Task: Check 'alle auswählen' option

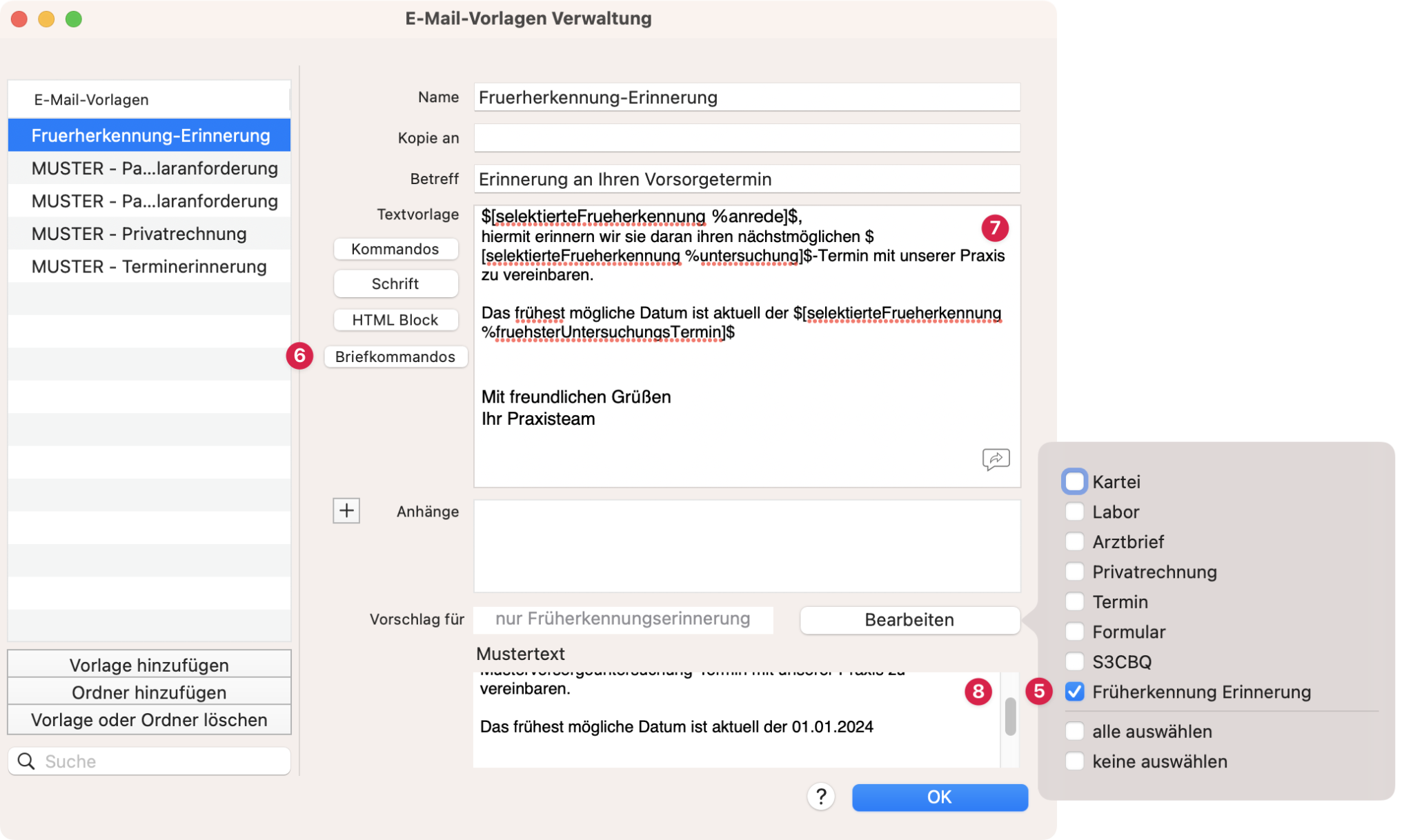Action: pyautogui.click(x=1074, y=731)
